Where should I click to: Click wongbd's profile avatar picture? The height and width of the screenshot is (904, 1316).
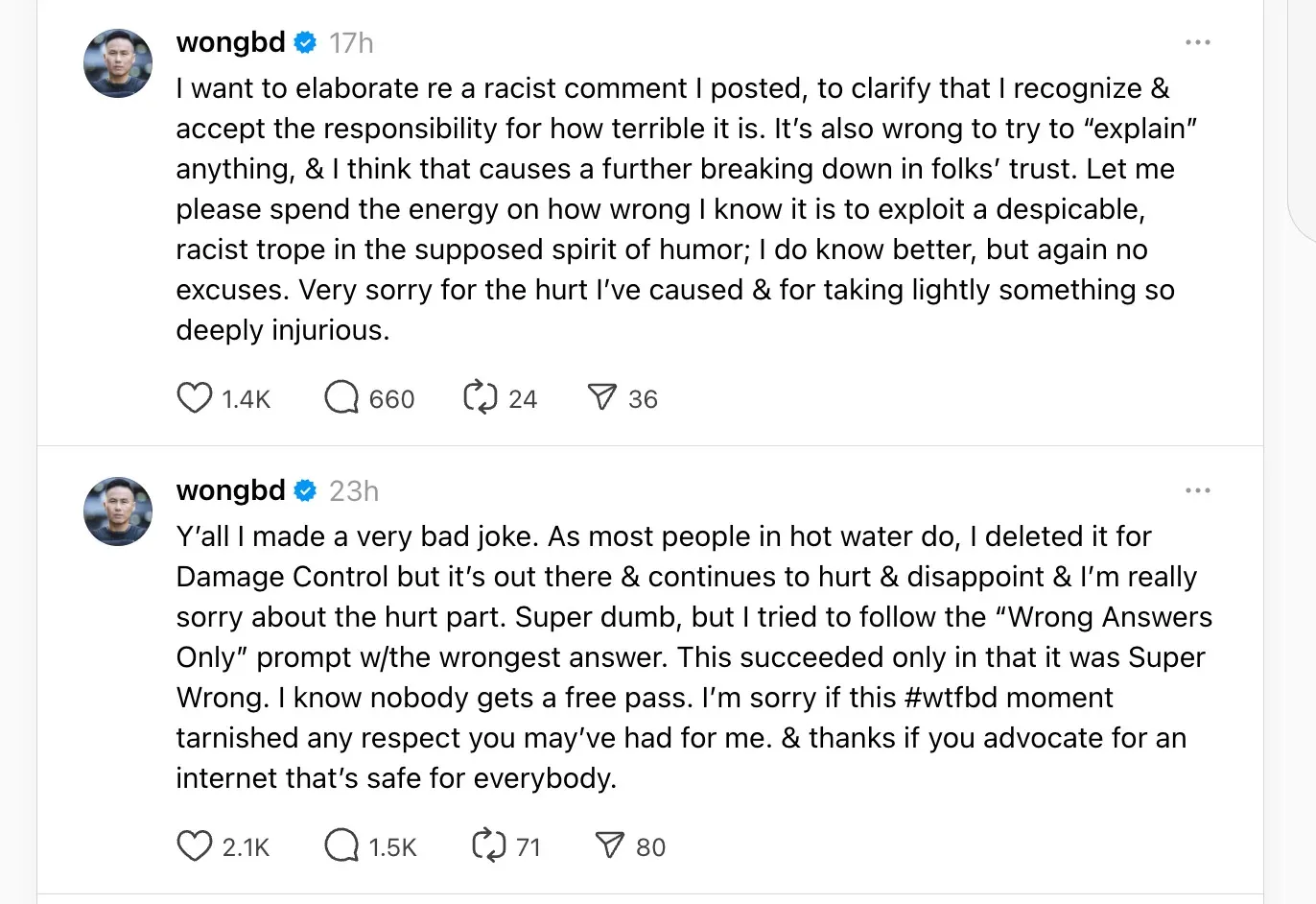pyautogui.click(x=117, y=63)
